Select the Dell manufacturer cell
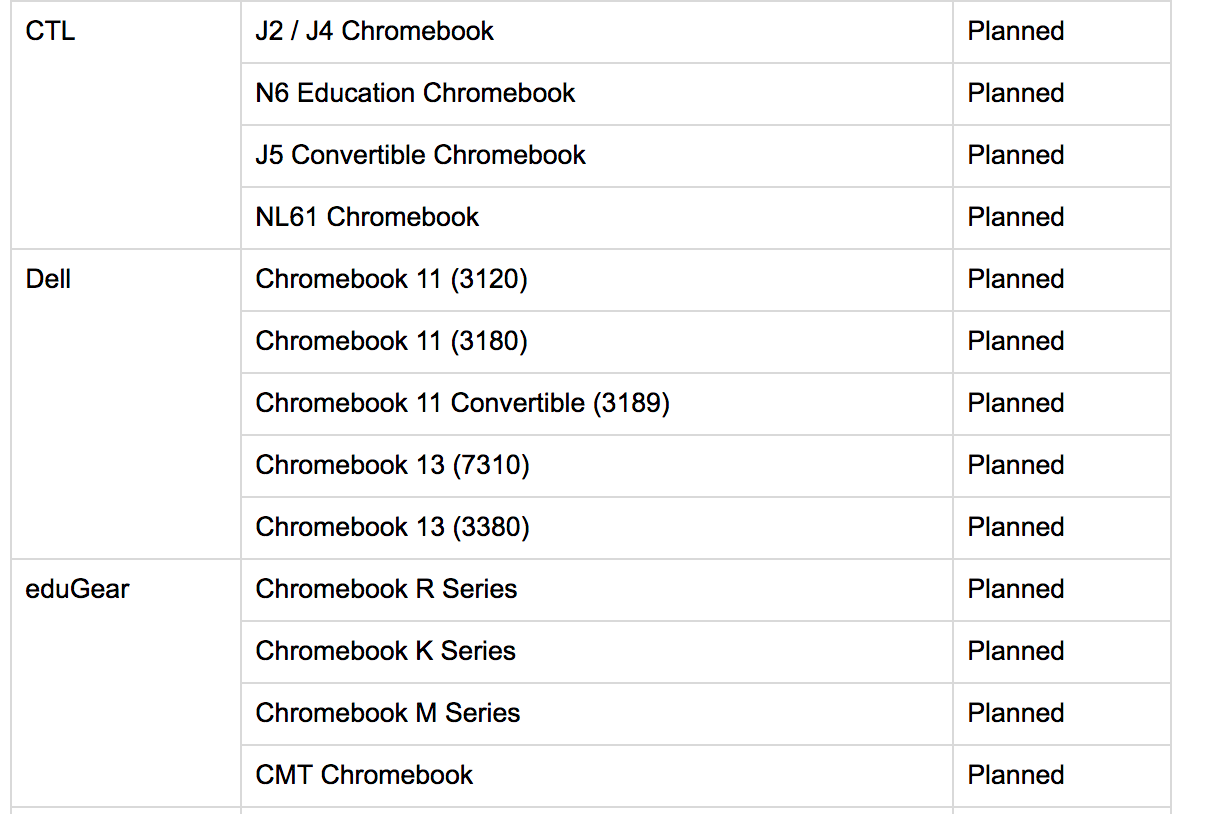Viewport: 1208px width, 814px height. pyautogui.click(x=48, y=279)
